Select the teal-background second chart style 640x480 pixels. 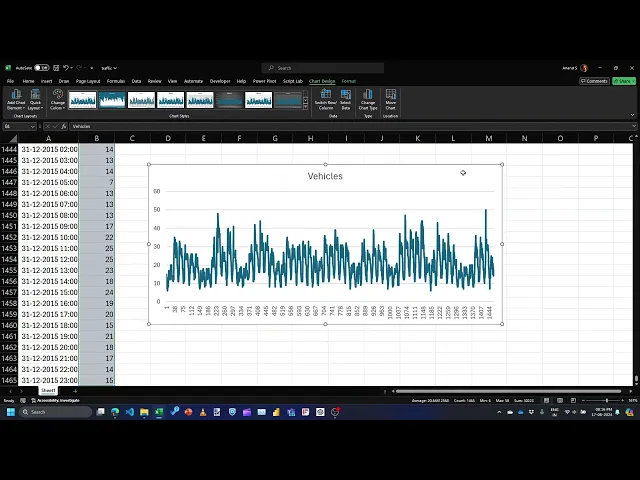[112, 100]
